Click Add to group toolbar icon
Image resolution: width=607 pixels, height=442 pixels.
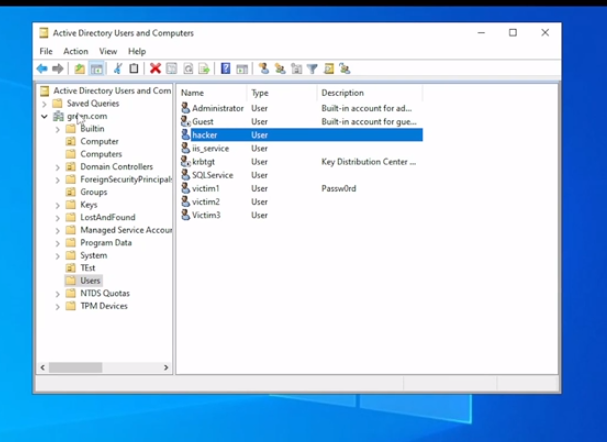click(x=345, y=69)
